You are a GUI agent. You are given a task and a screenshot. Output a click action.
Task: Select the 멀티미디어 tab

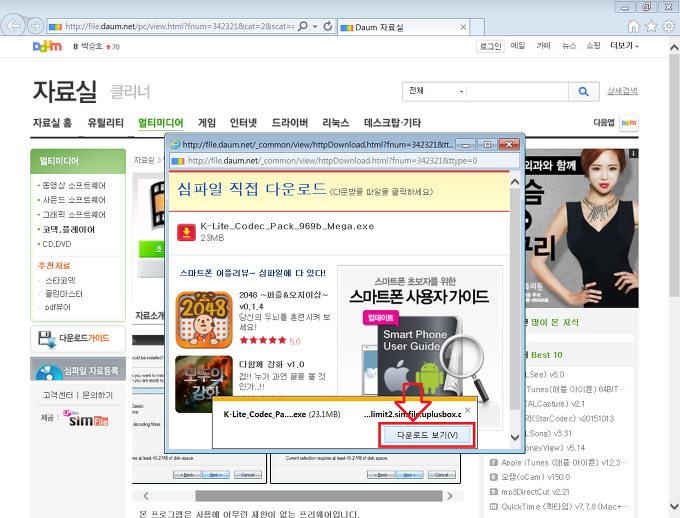tap(160, 123)
